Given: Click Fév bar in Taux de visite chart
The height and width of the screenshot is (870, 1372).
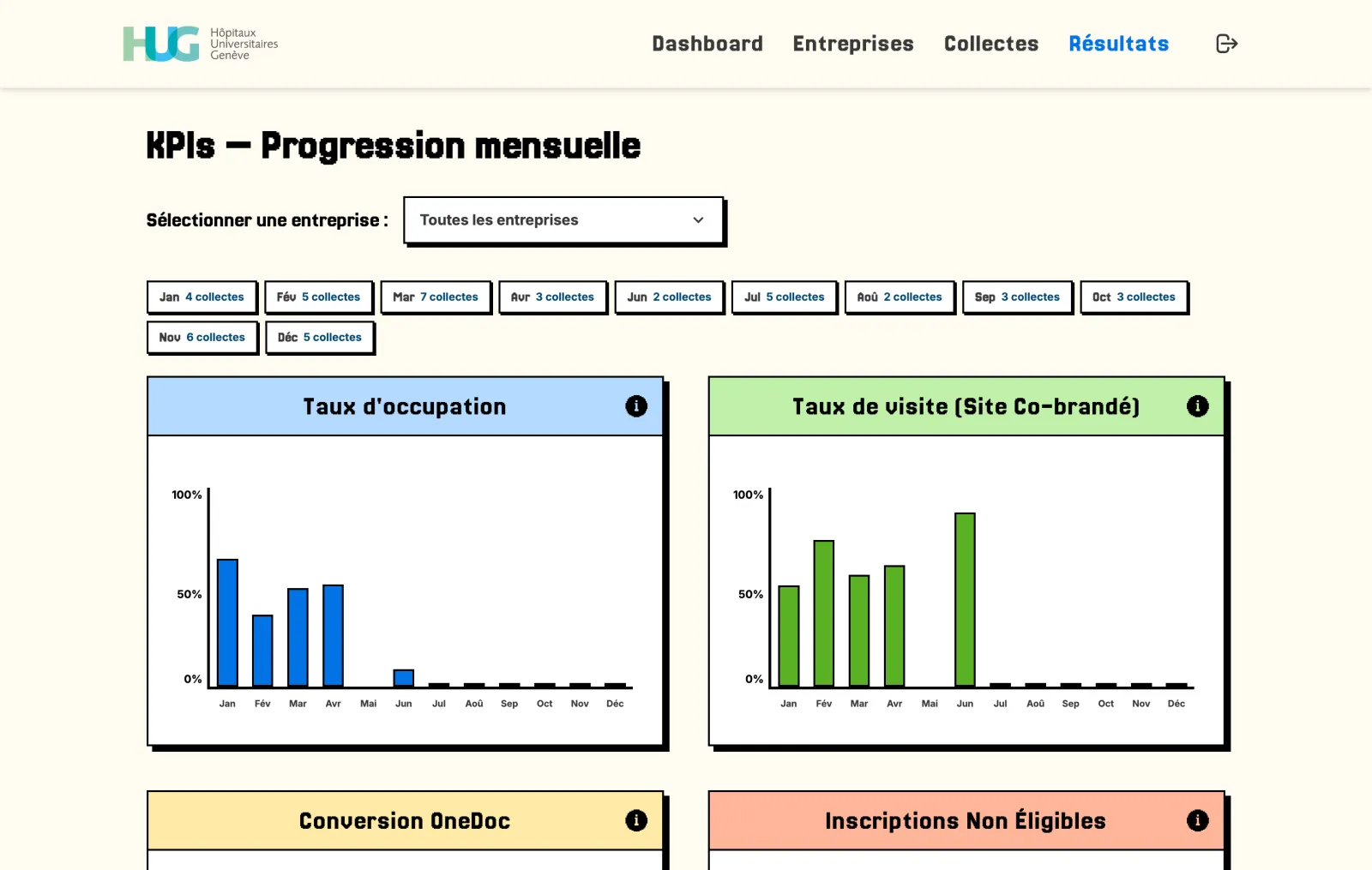Looking at the screenshot, I should [824, 614].
